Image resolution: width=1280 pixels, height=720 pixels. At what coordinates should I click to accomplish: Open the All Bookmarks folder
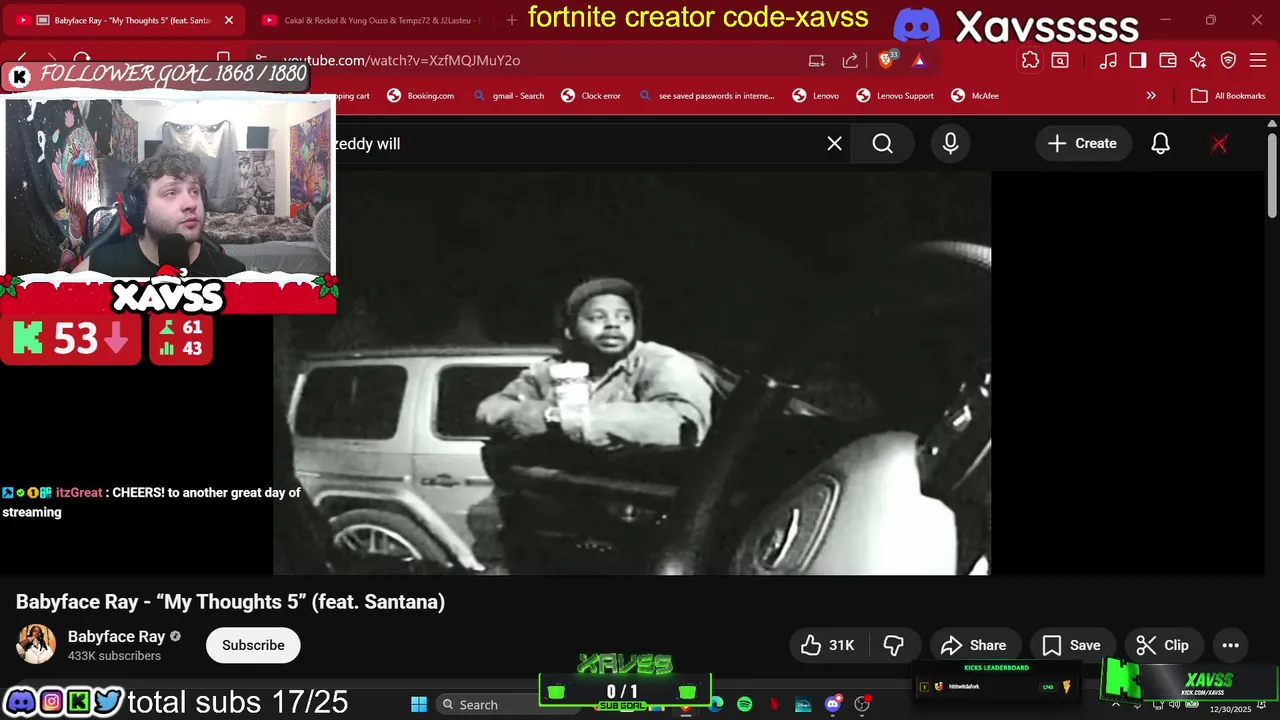[x=1229, y=96]
